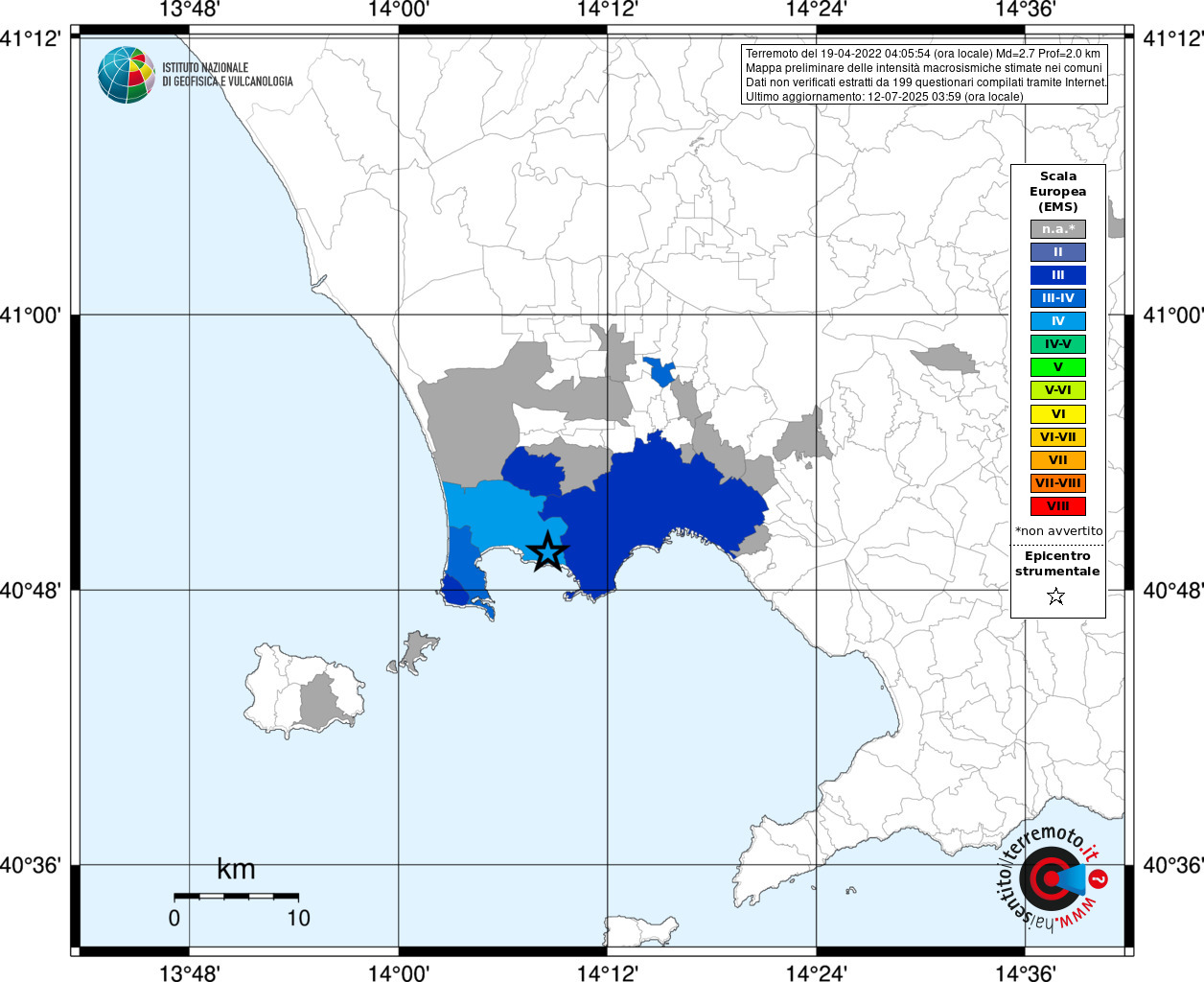Click the epicenter star on the map
This screenshot has width=1204, height=982.
pos(547,551)
